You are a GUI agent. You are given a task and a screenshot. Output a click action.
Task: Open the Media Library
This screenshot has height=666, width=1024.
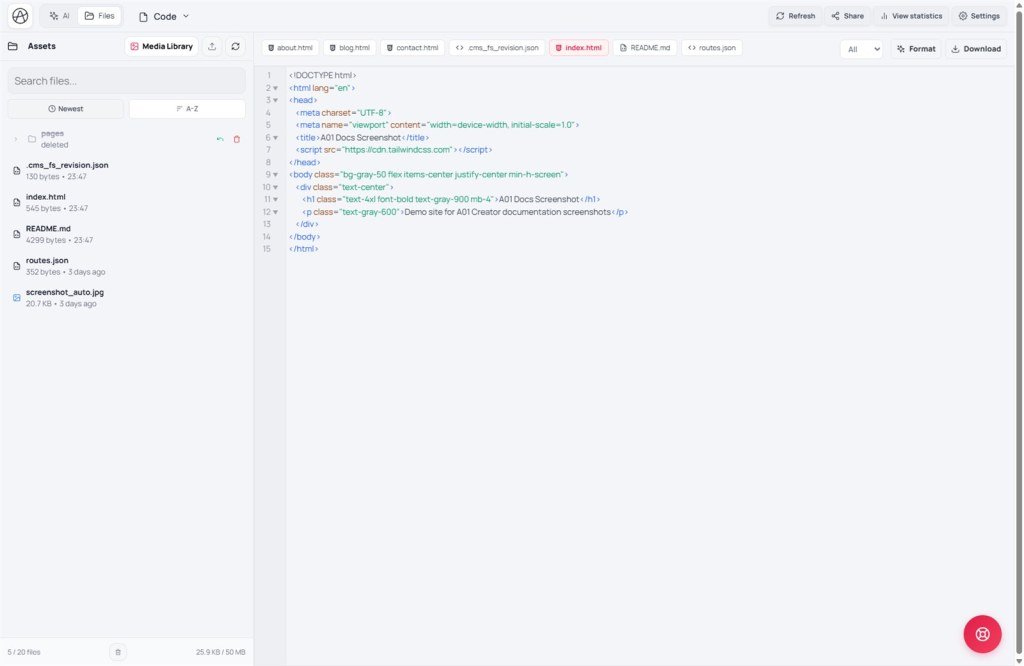point(161,46)
